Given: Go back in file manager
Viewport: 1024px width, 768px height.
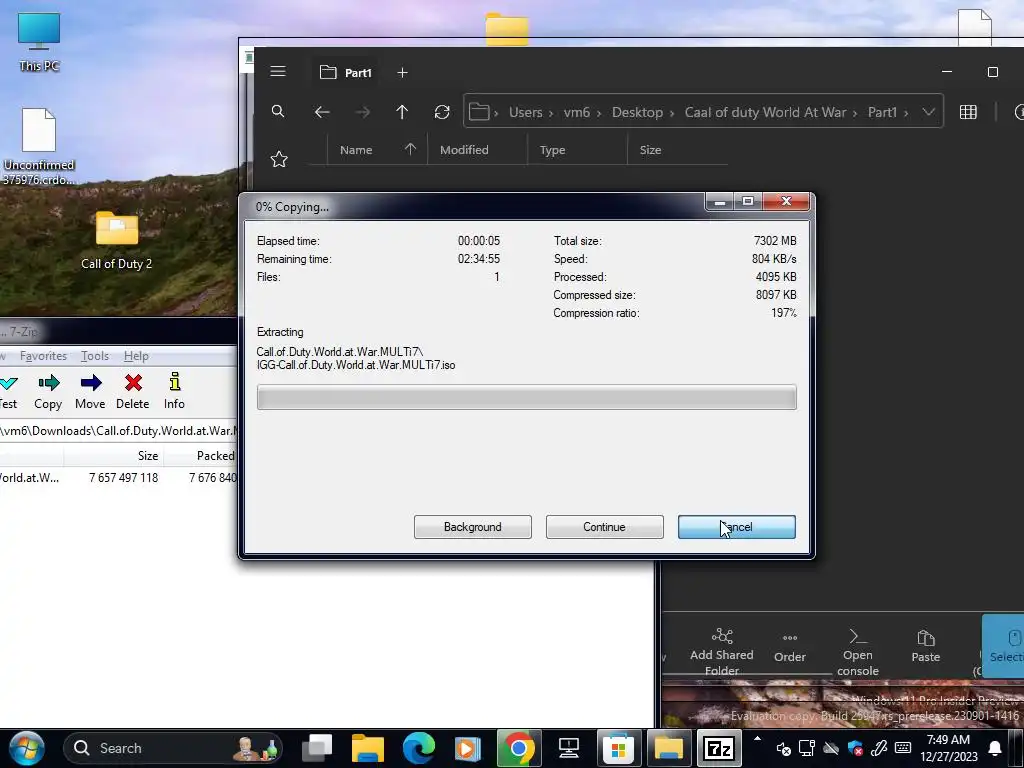Looking at the screenshot, I should pos(321,112).
